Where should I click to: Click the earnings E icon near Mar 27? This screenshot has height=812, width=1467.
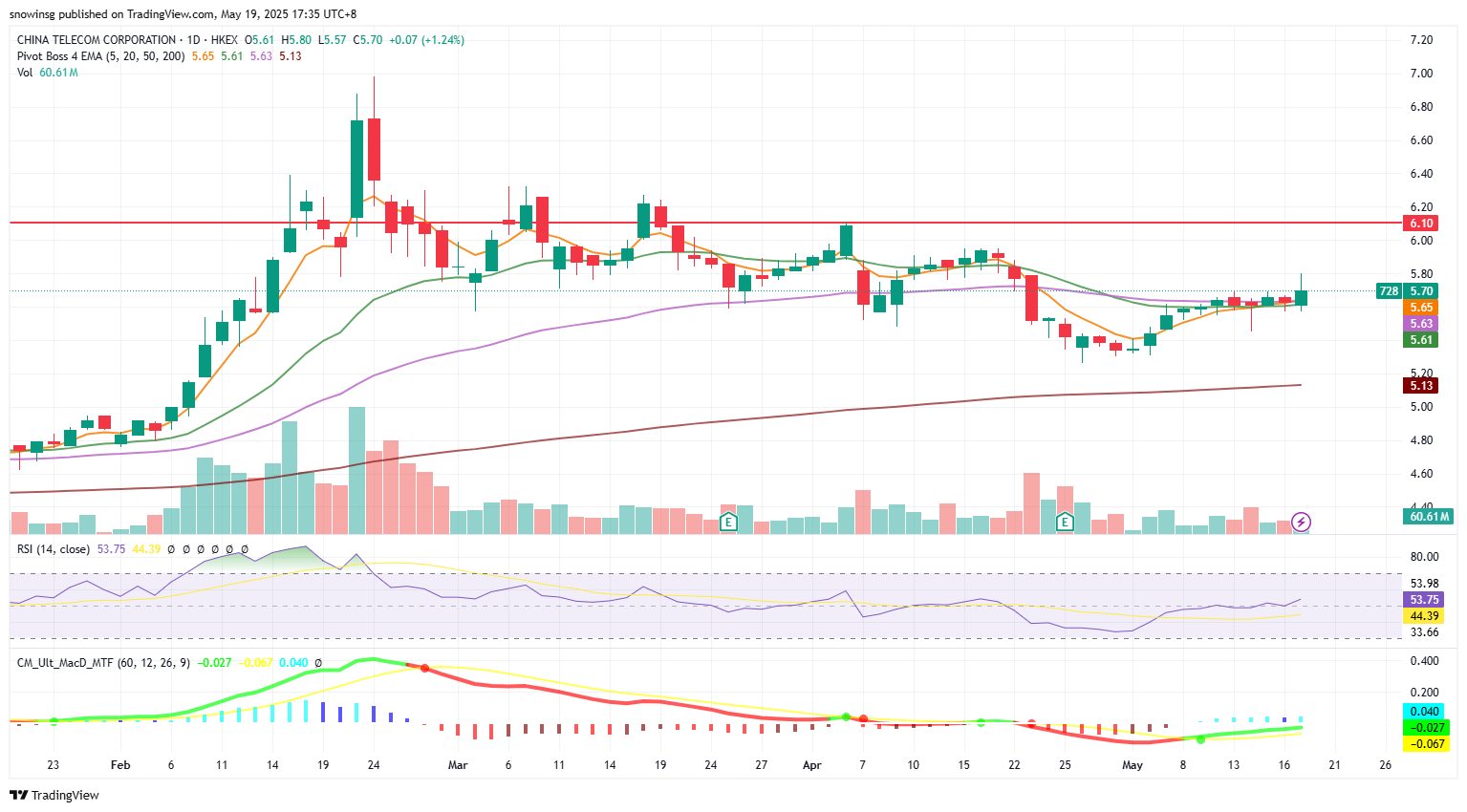coord(728,522)
